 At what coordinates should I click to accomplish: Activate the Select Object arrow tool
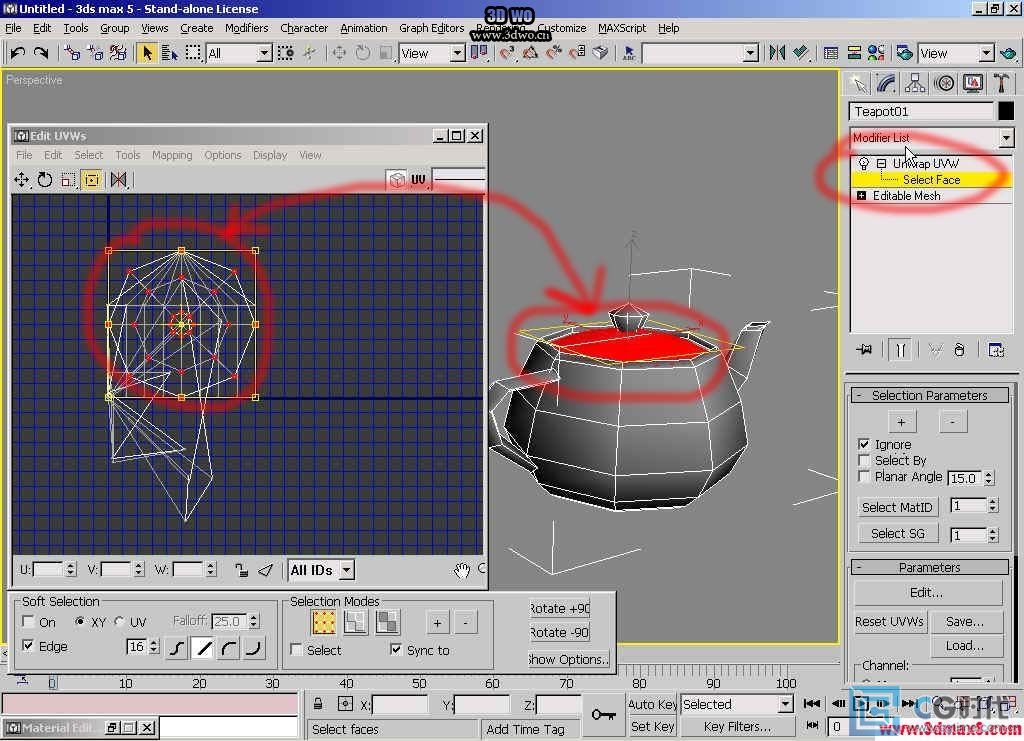(146, 53)
